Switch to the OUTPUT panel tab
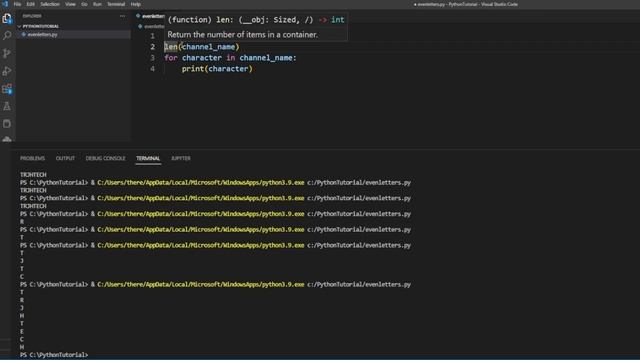The height and width of the screenshot is (360, 640). click(x=65, y=158)
